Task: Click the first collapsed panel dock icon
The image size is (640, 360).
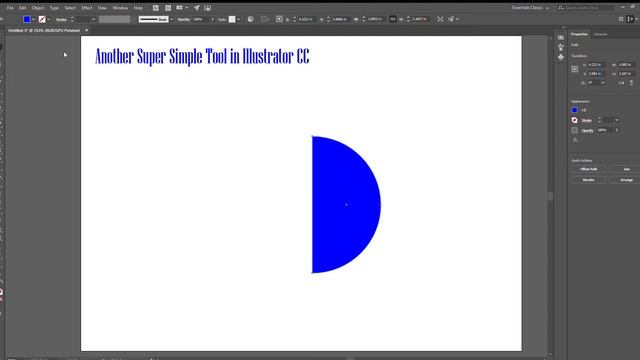Action: coord(561,38)
